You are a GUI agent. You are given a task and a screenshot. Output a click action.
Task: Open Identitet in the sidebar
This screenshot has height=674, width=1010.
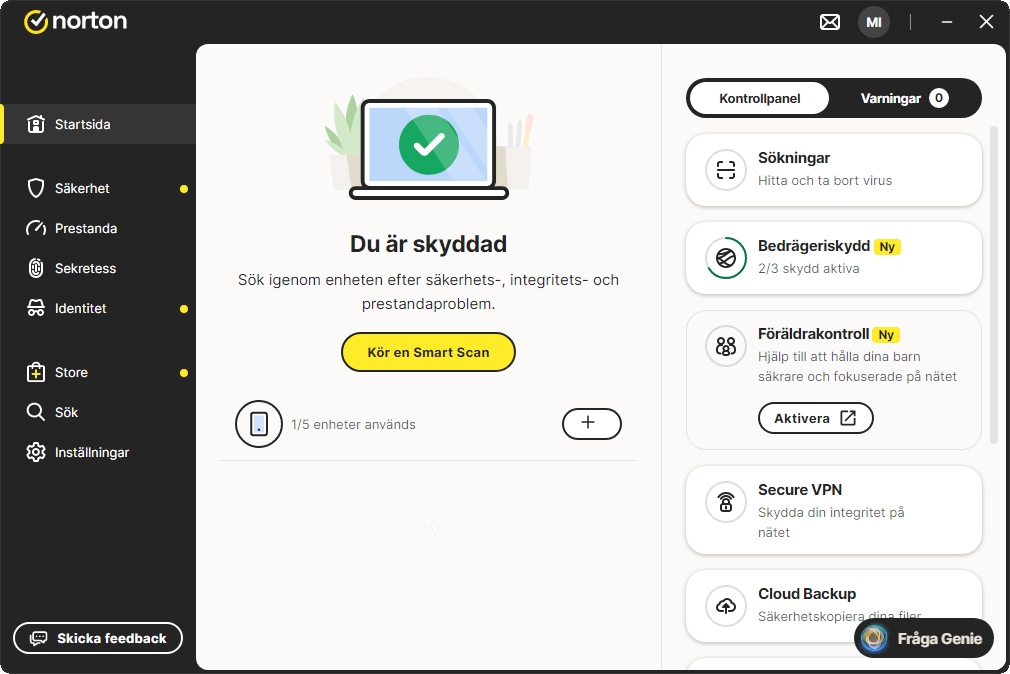[x=80, y=308]
